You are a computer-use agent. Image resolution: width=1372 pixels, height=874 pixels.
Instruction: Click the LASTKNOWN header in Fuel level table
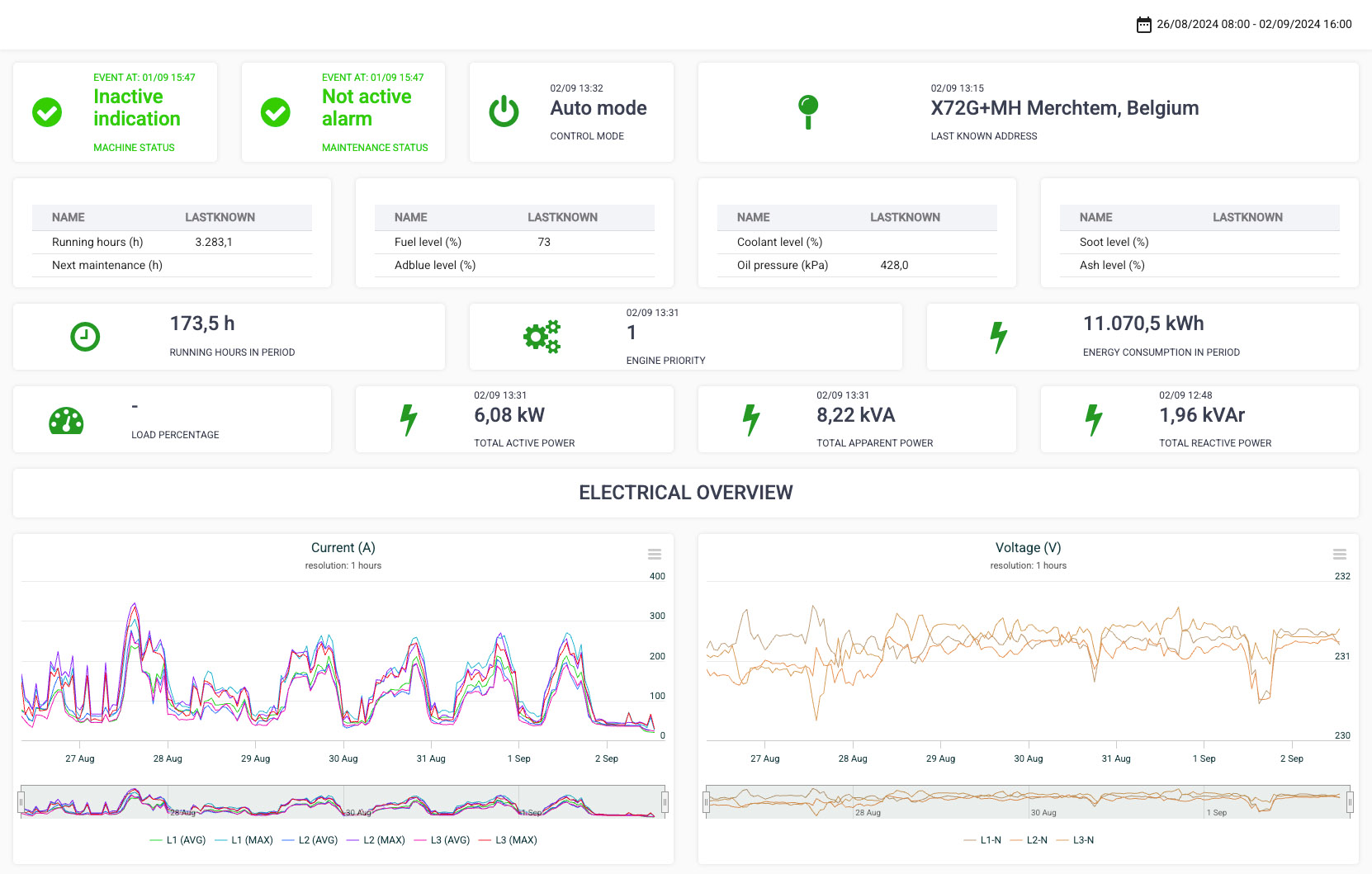(562, 217)
